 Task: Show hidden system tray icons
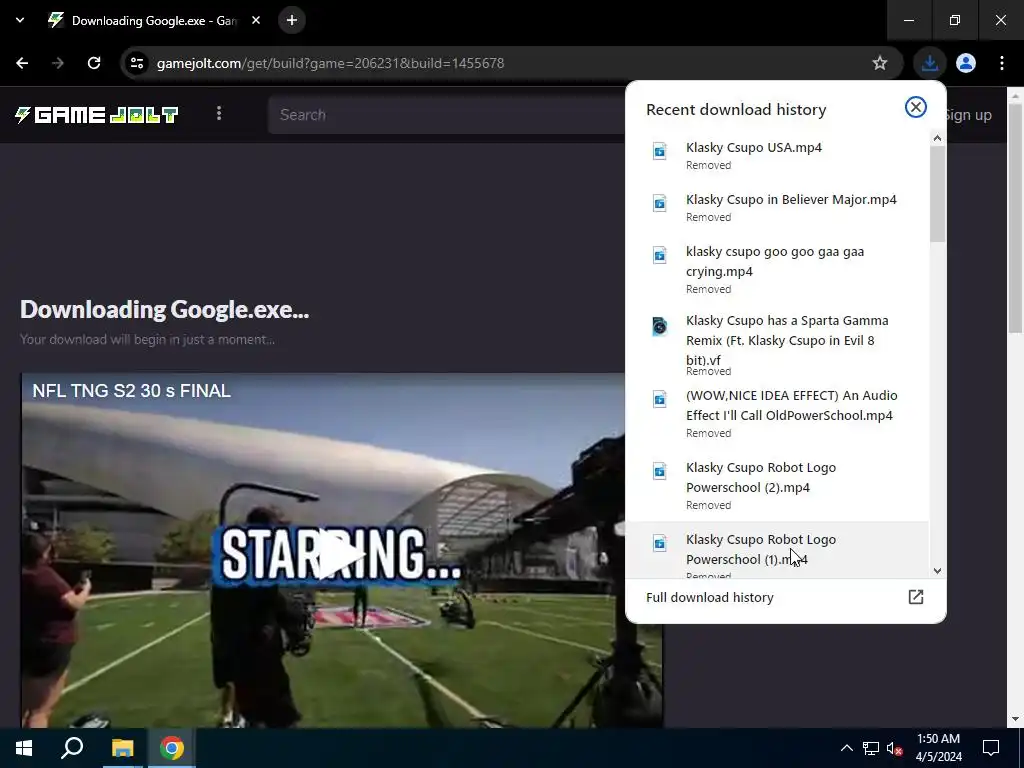tap(846, 748)
